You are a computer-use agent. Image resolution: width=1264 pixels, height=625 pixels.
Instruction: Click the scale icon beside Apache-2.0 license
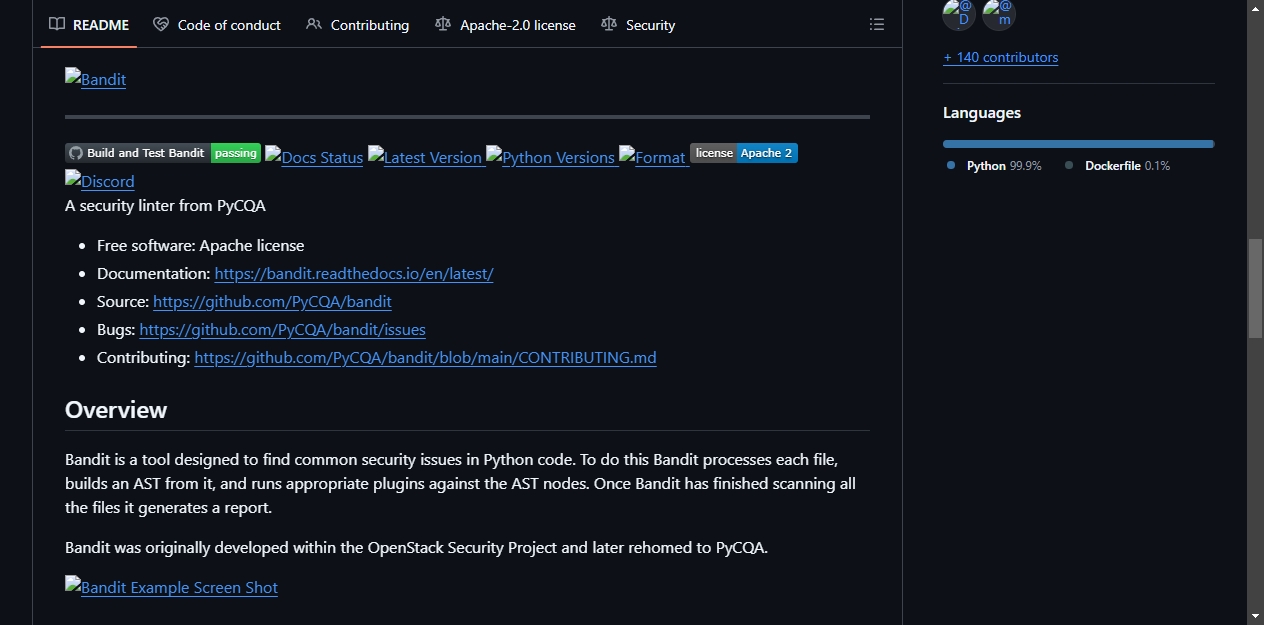click(443, 24)
